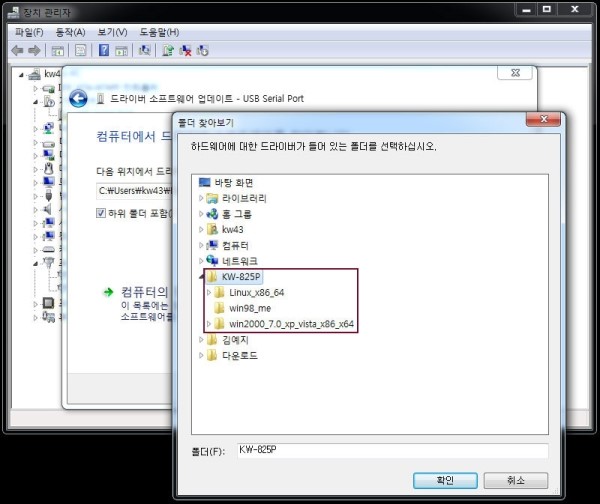Image resolution: width=600 pixels, height=504 pixels.
Task: Click the help question mark toolbar icon
Action: click(x=104, y=50)
